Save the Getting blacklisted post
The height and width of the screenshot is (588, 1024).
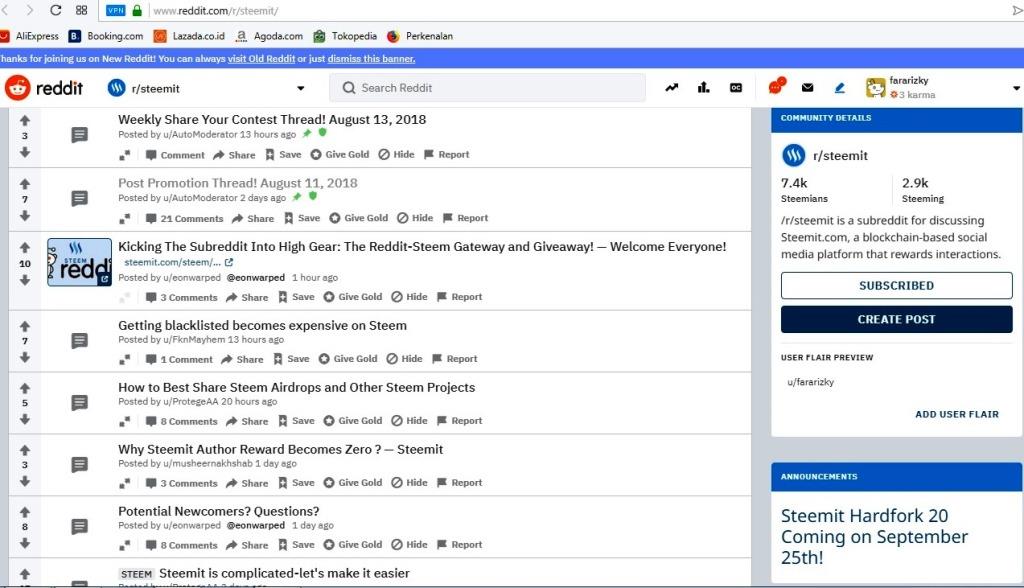[291, 359]
